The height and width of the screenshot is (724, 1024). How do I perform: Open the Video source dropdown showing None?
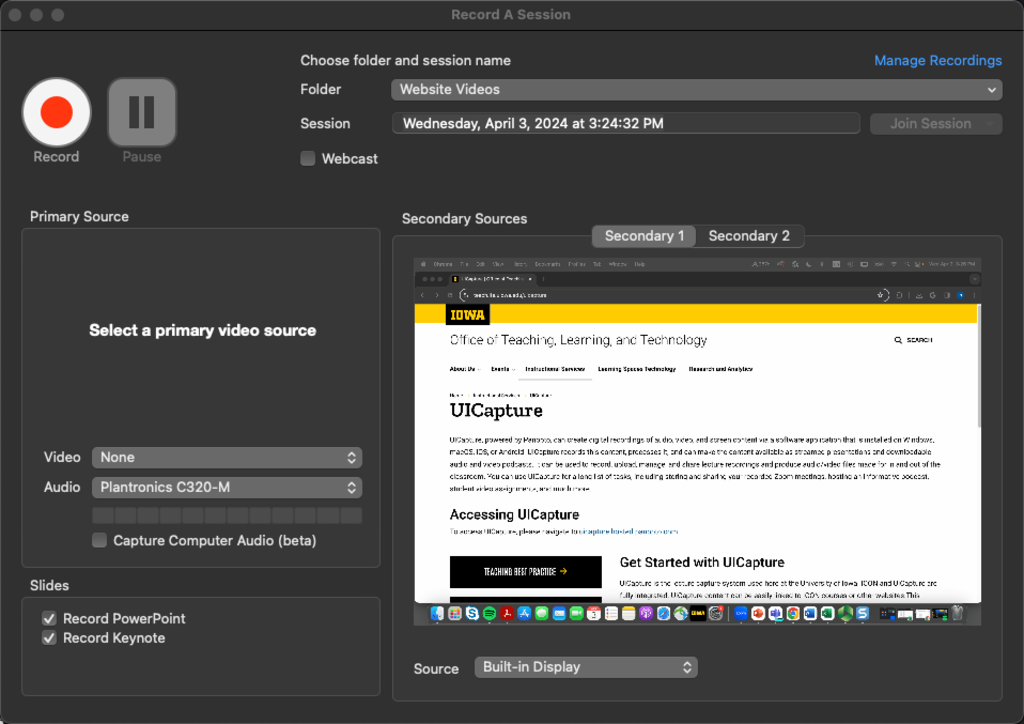pyautogui.click(x=227, y=457)
